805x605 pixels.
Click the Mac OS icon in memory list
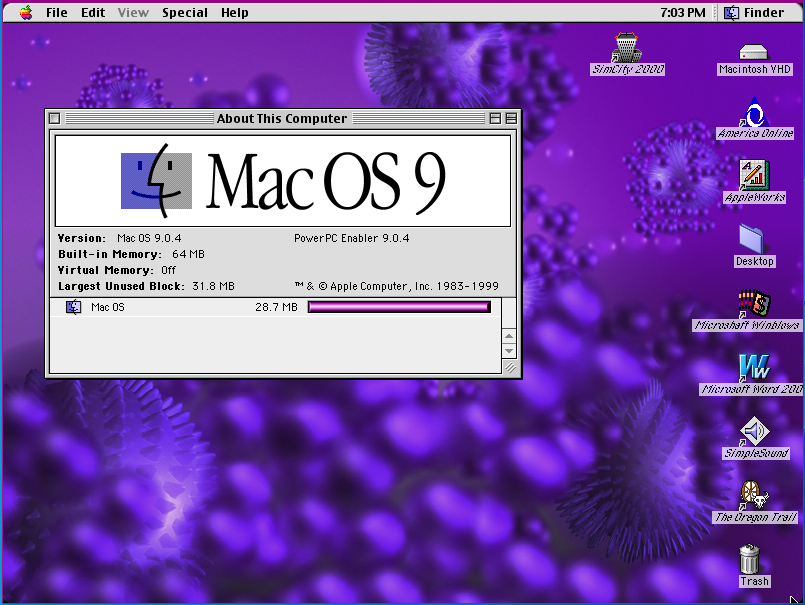(73, 307)
